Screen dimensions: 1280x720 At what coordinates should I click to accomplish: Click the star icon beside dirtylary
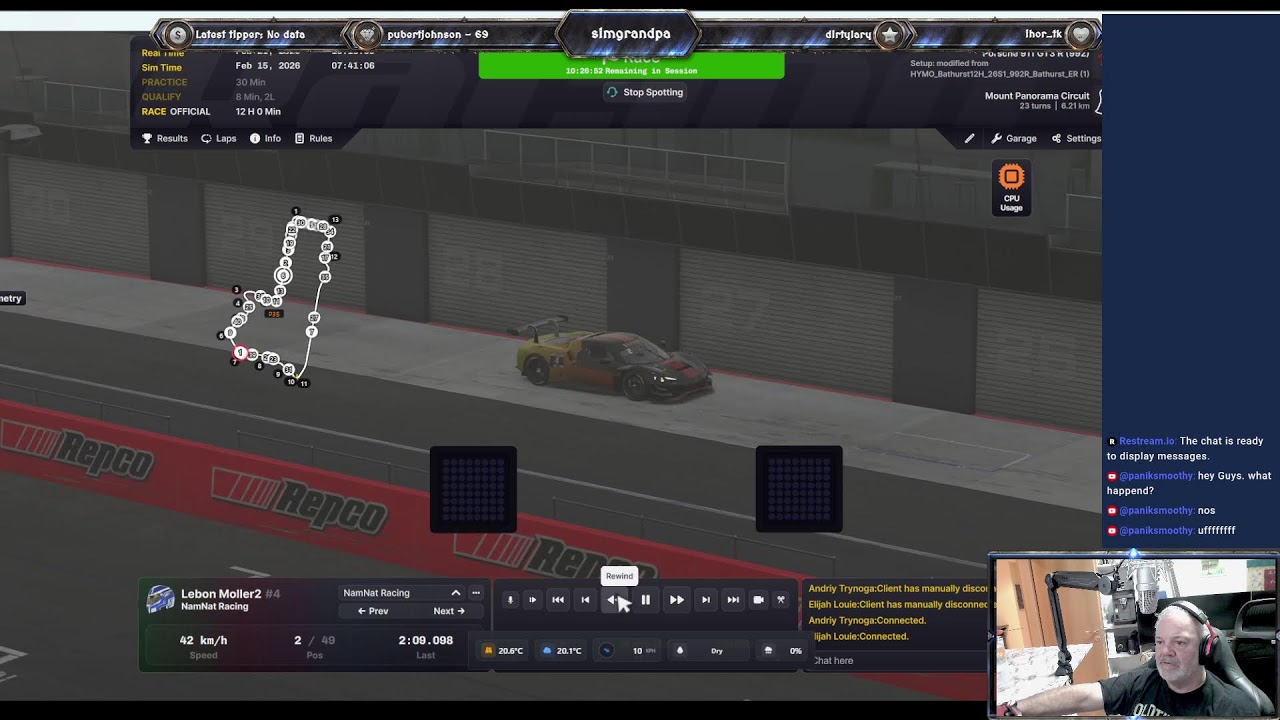click(889, 35)
